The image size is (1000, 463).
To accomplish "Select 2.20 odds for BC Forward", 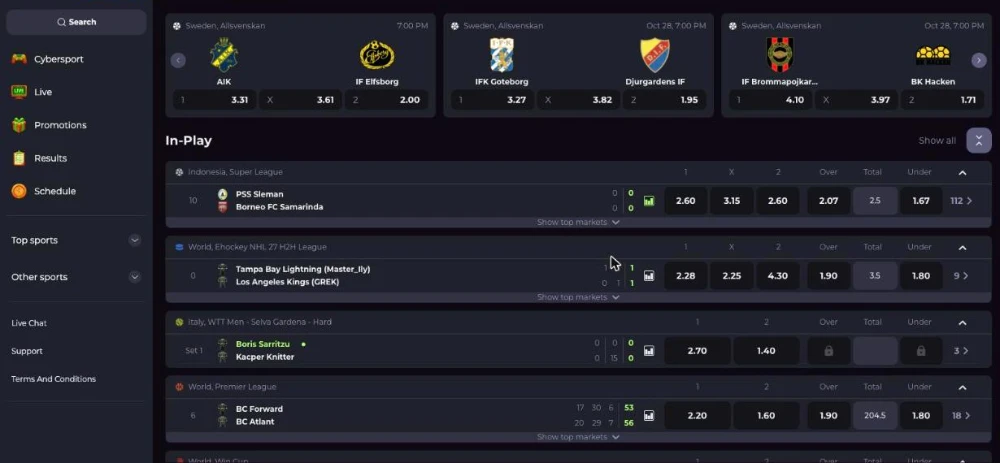I will click(697, 416).
